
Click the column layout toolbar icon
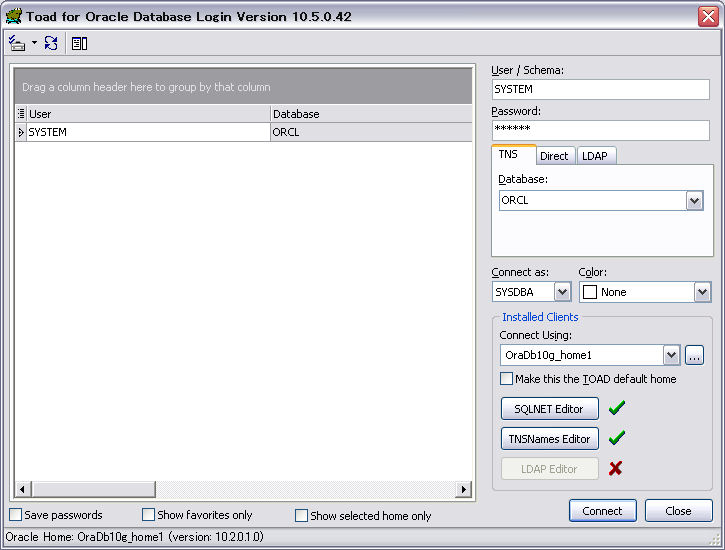[x=80, y=43]
